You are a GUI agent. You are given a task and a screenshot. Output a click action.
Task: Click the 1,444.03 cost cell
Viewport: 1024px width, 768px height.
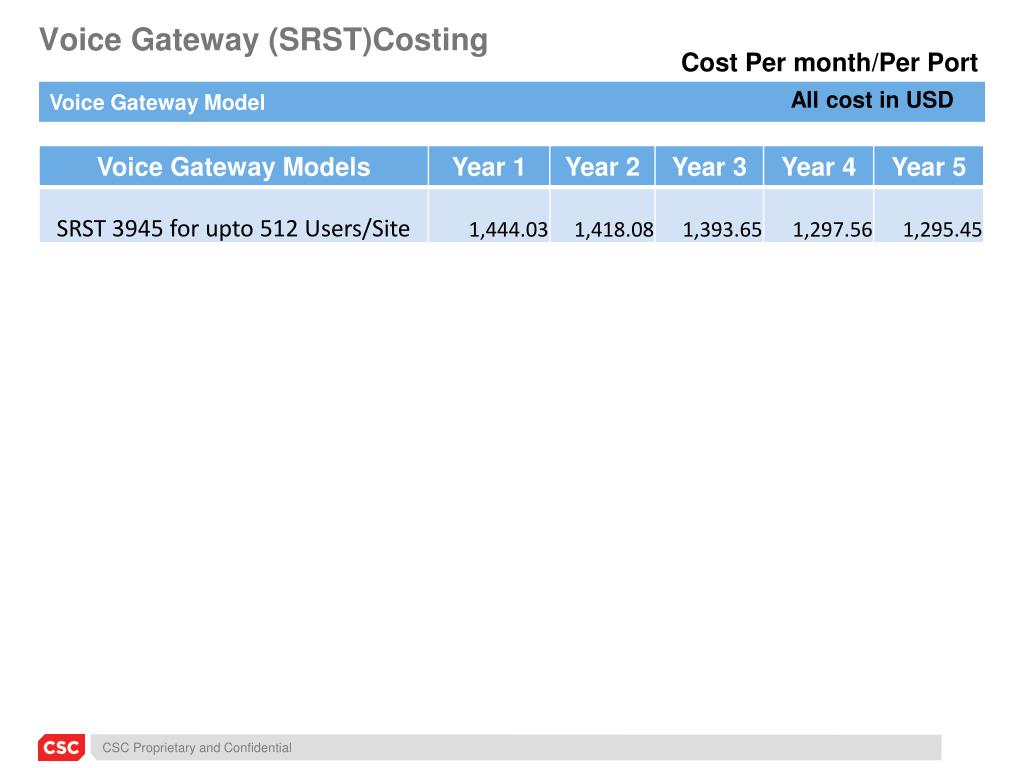pyautogui.click(x=488, y=216)
